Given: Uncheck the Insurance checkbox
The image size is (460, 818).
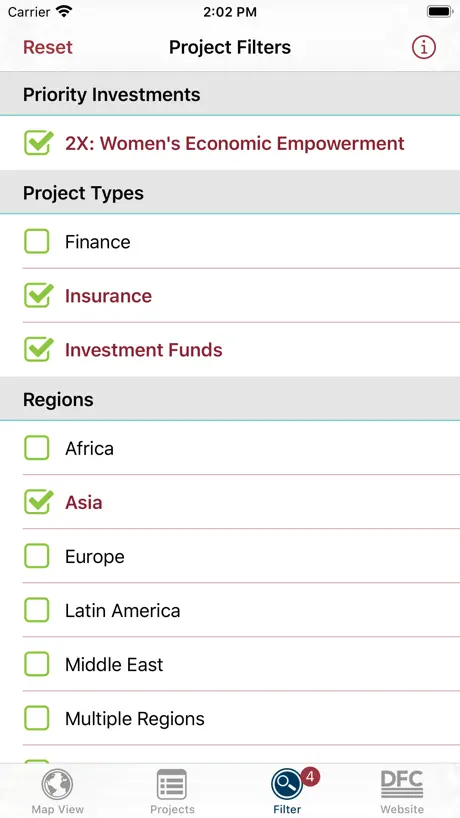Looking at the screenshot, I should 38,296.
